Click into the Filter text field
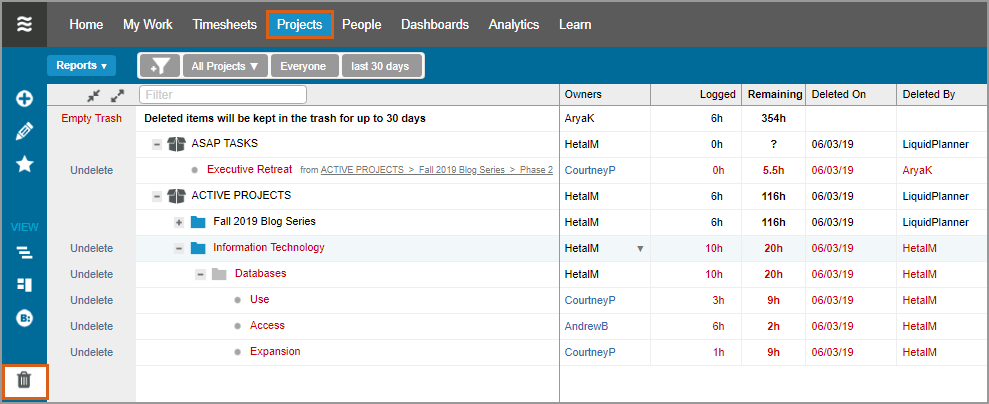 222,95
